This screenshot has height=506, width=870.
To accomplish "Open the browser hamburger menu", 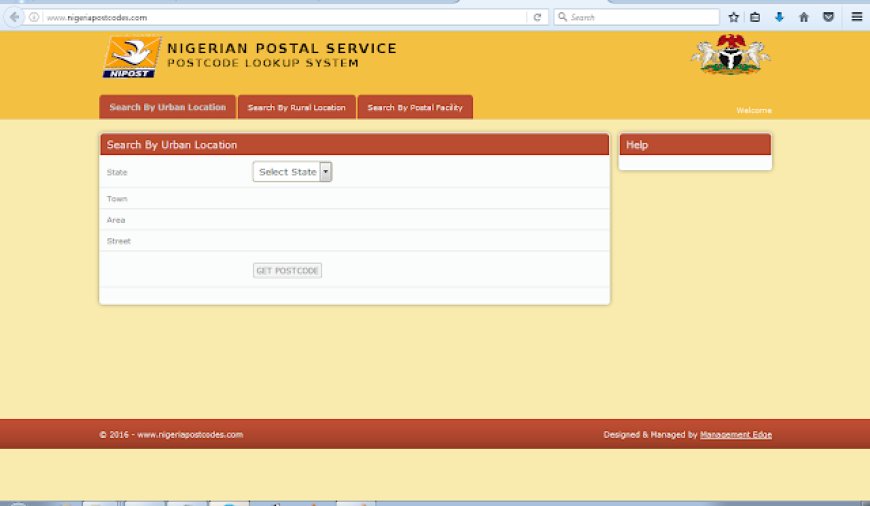I will pyautogui.click(x=857, y=17).
